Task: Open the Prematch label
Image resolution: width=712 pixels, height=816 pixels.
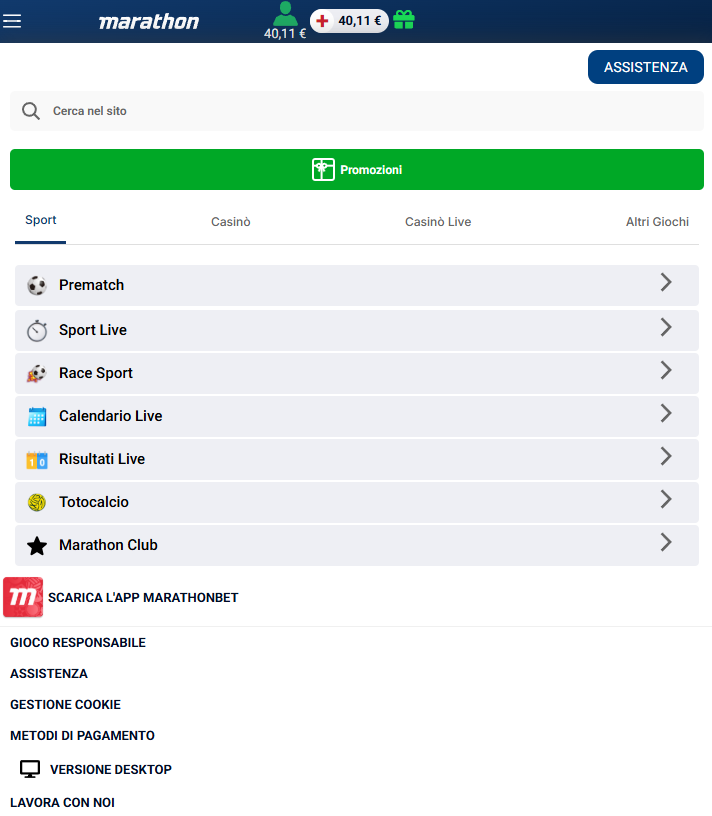Action: (x=92, y=285)
